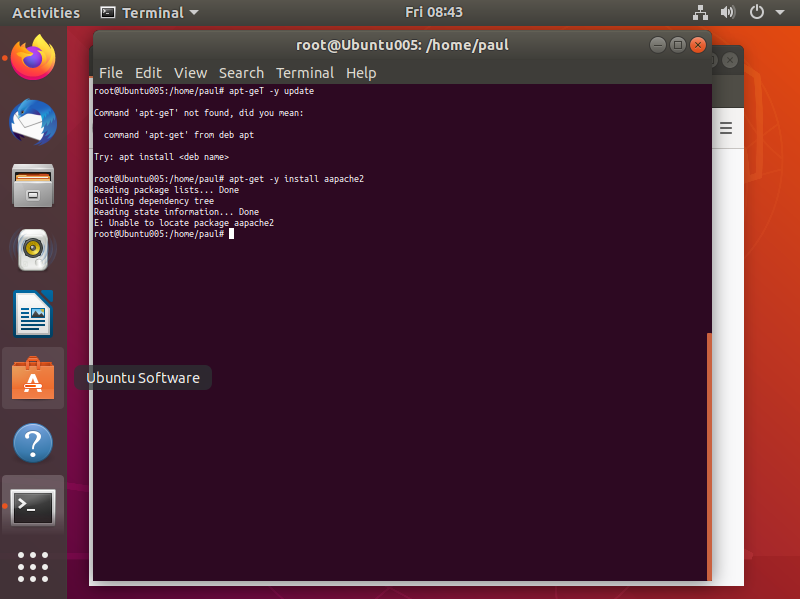Close the background window behind Terminal
Screen dimensions: 800x599
(x=730, y=60)
